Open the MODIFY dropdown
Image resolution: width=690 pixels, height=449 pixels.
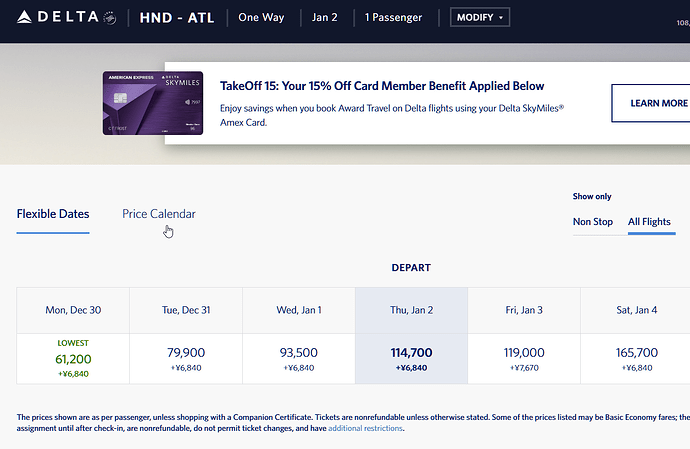(480, 18)
